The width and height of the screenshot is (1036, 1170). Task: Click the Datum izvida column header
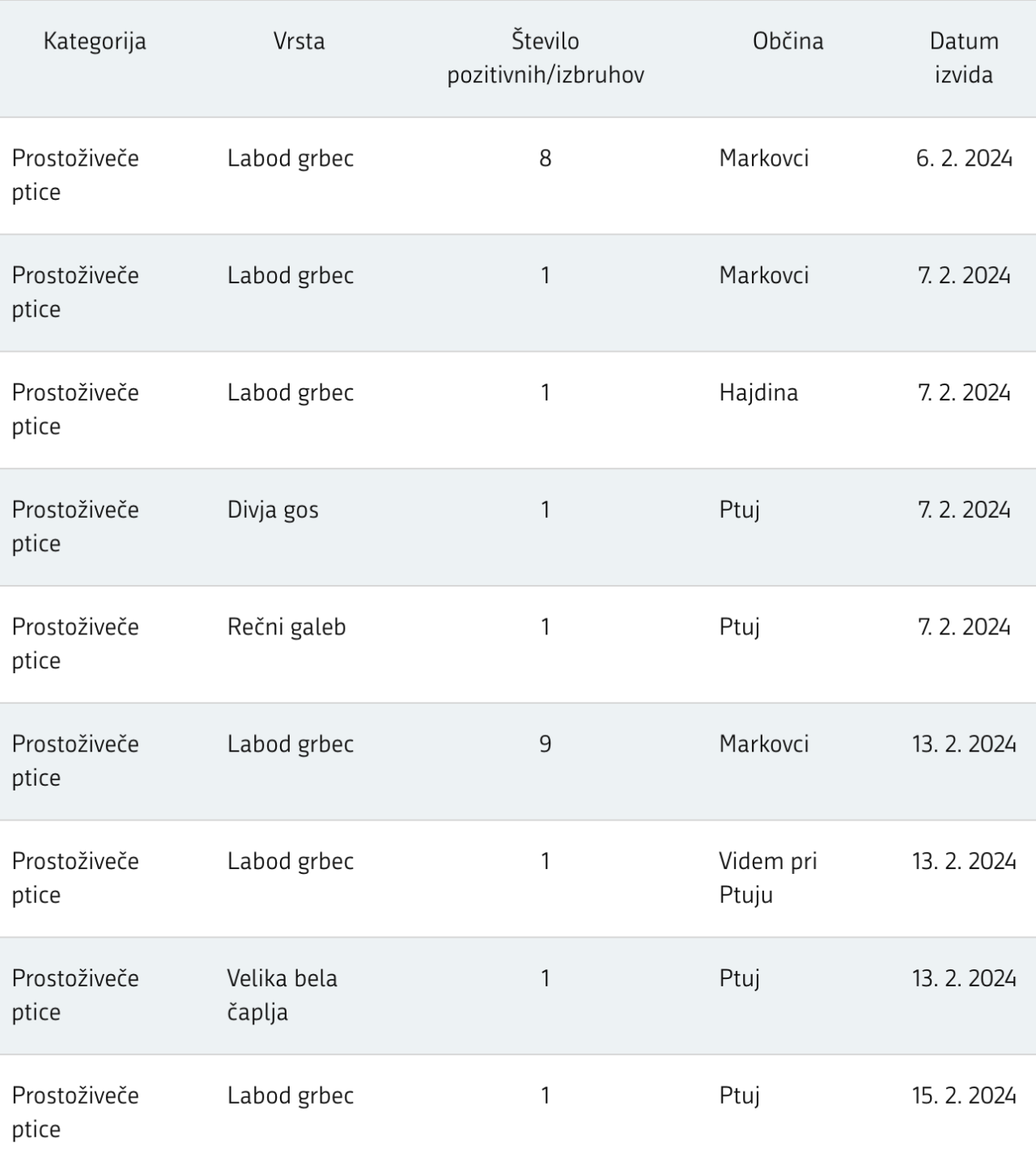(x=963, y=57)
